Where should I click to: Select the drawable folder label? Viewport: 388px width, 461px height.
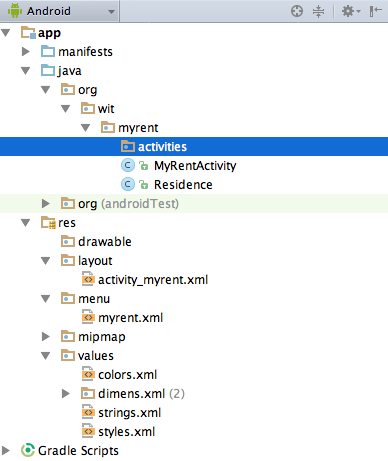point(105,242)
